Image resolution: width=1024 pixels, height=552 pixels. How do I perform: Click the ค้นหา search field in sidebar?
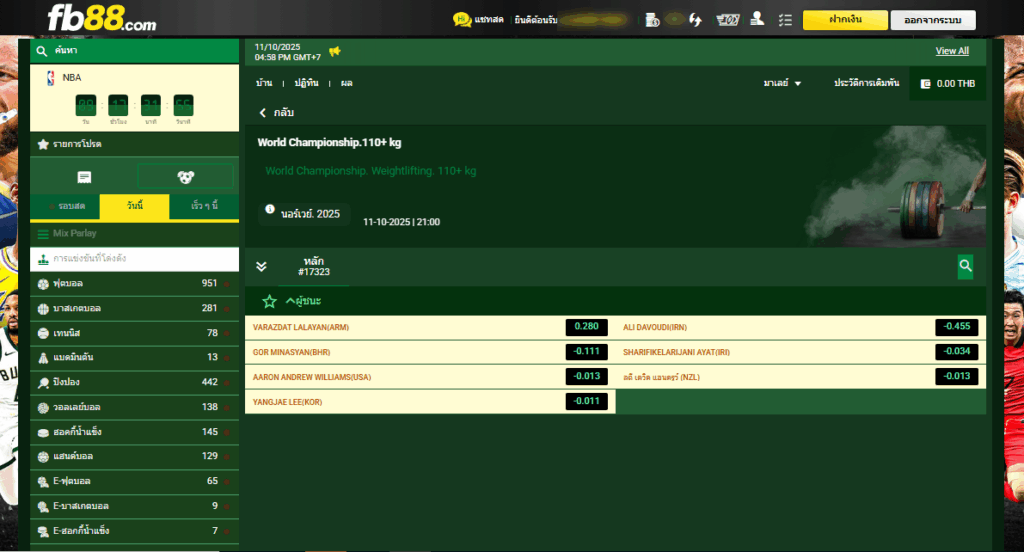[x=135, y=50]
